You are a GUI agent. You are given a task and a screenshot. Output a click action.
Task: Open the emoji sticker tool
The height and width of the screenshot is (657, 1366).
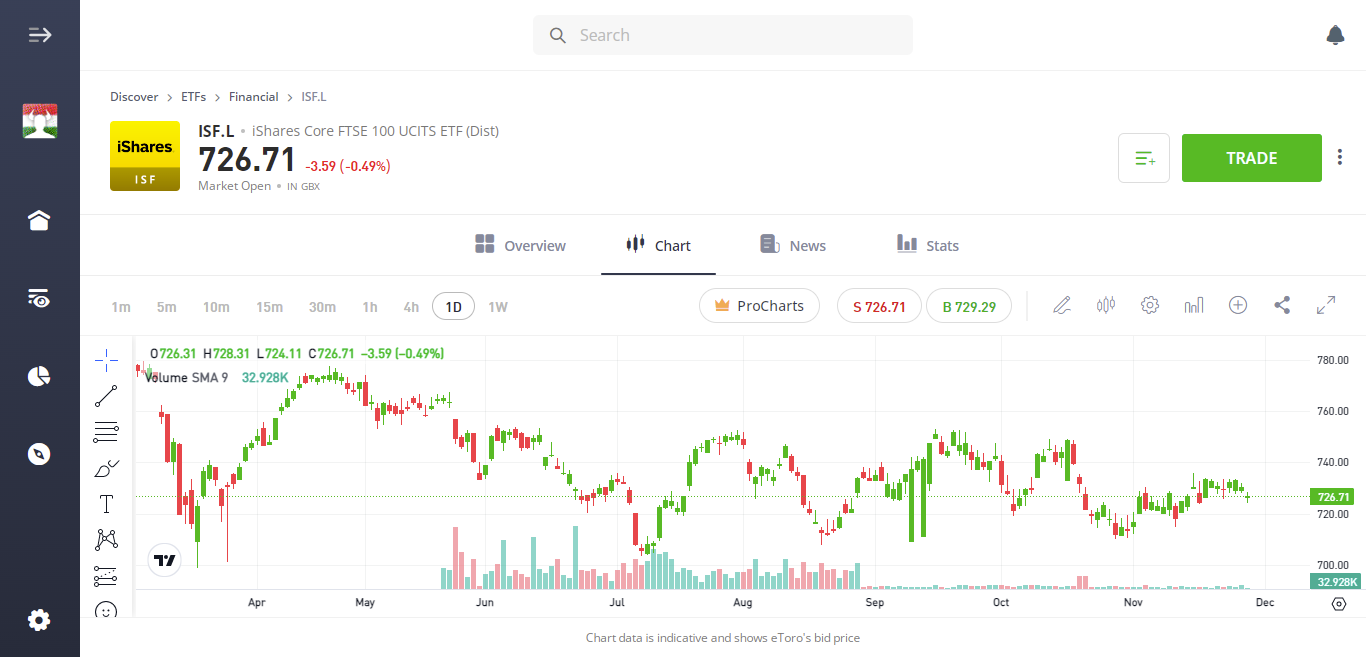click(x=106, y=611)
